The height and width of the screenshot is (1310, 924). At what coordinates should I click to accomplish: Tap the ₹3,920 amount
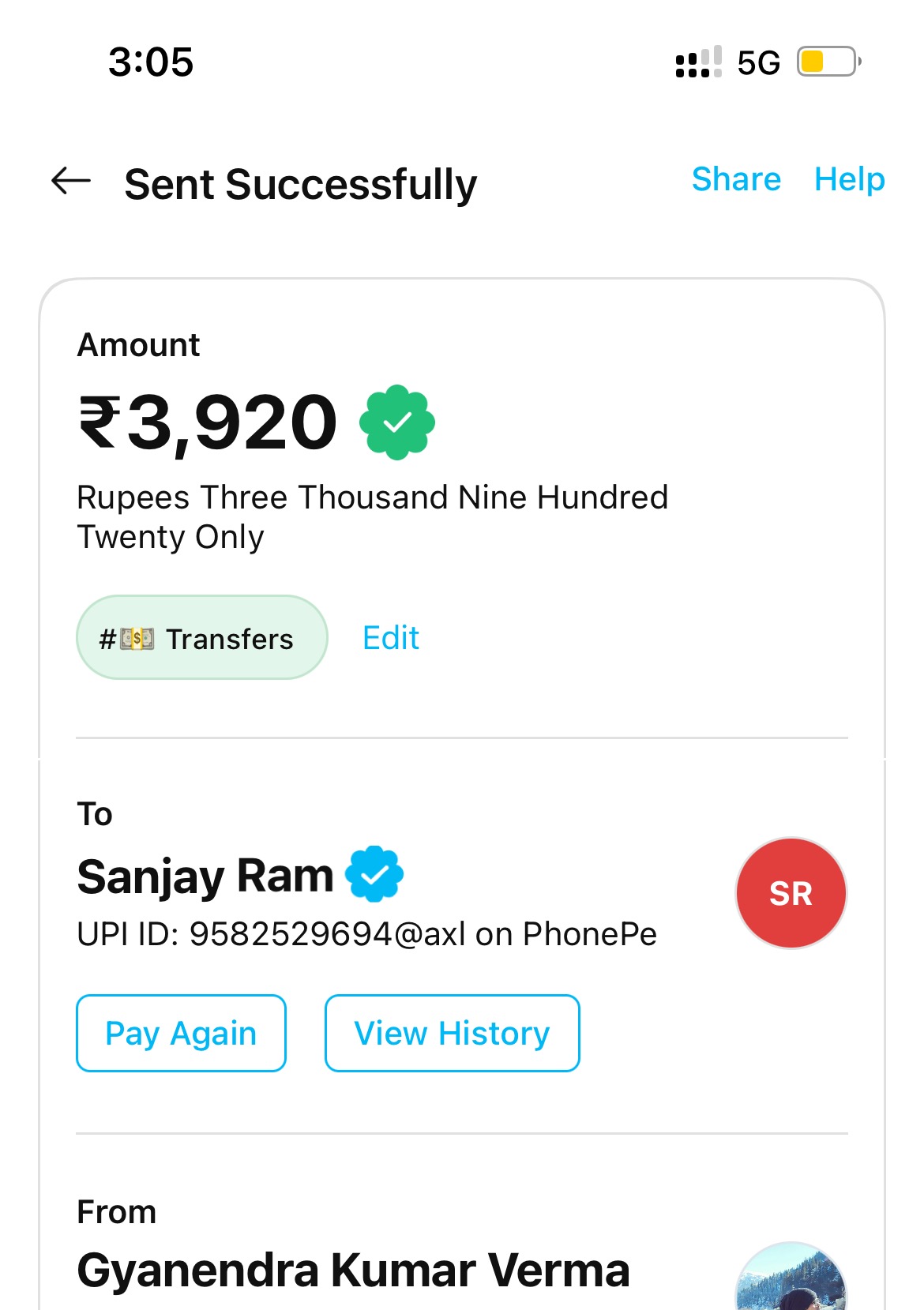coord(208,423)
